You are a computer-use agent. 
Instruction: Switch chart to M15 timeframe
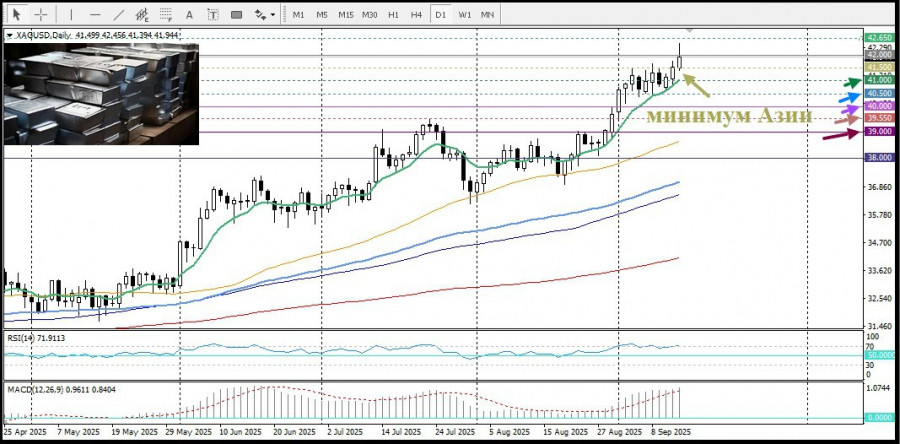pyautogui.click(x=345, y=15)
